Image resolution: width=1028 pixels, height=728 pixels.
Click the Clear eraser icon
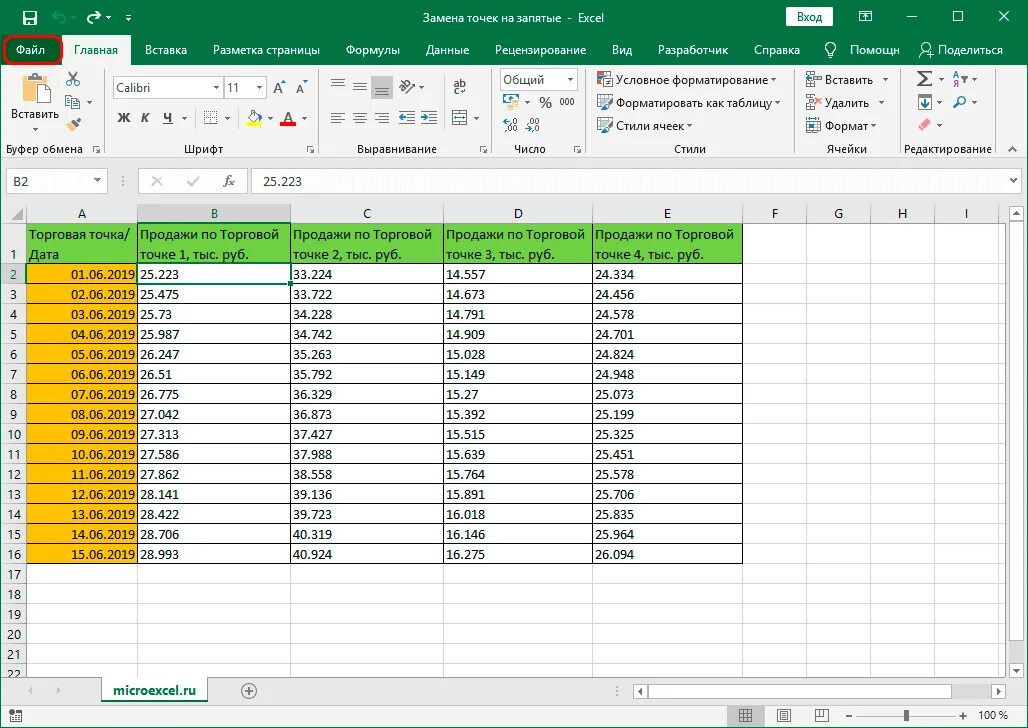[924, 125]
